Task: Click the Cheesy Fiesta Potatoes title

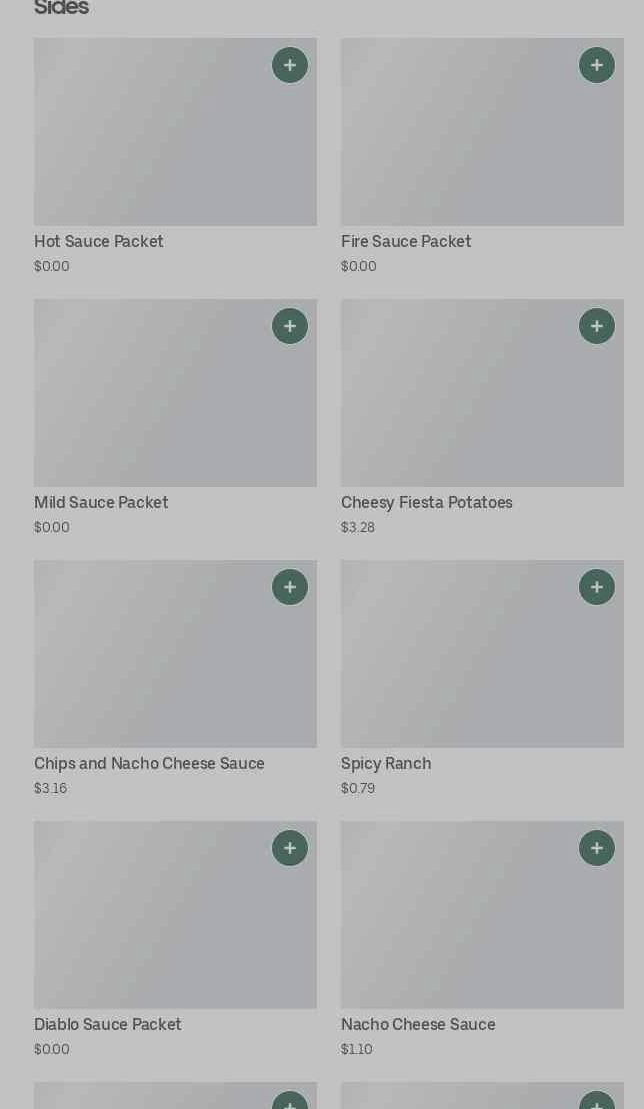Action: click(x=426, y=503)
